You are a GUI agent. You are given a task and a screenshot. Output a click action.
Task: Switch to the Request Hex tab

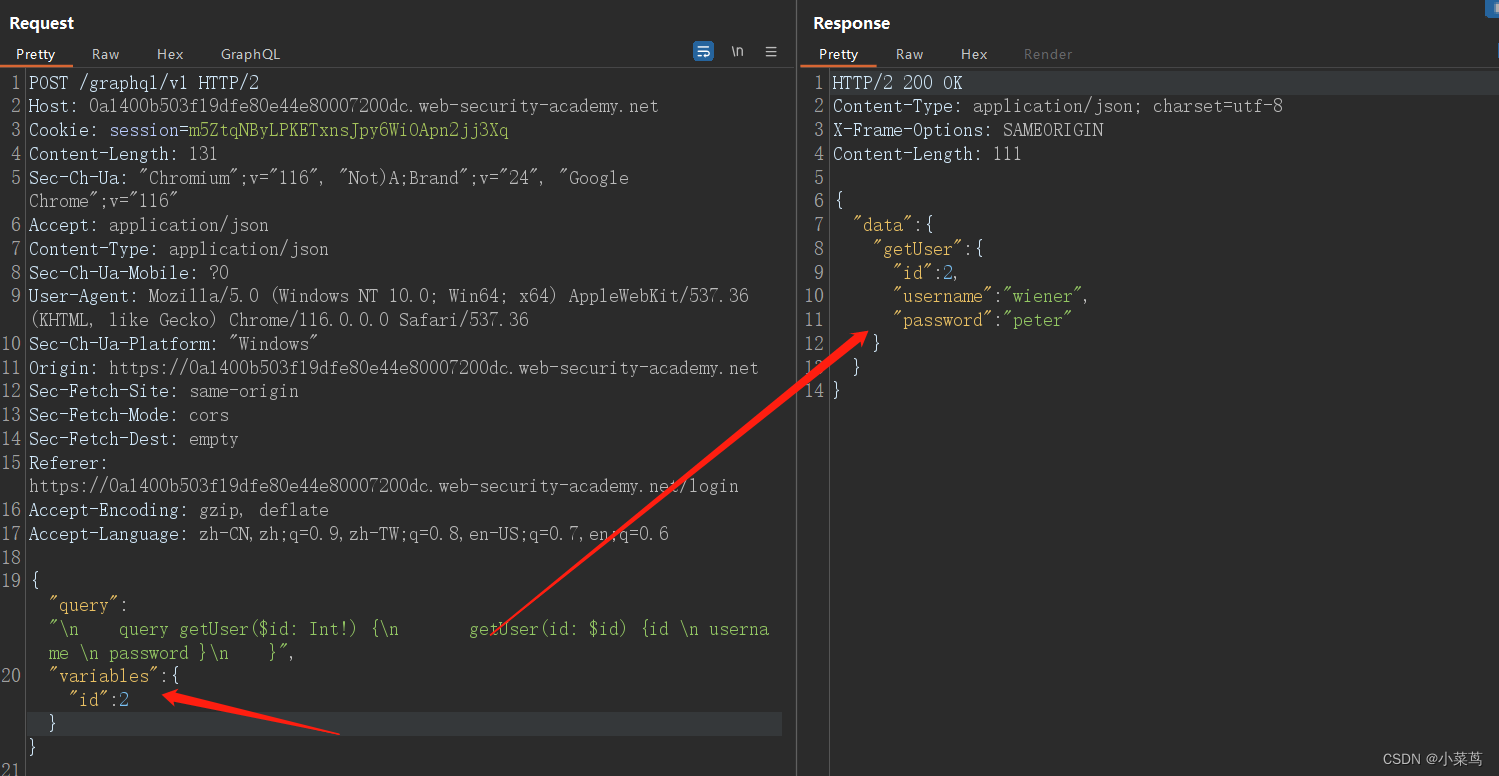[x=170, y=54]
